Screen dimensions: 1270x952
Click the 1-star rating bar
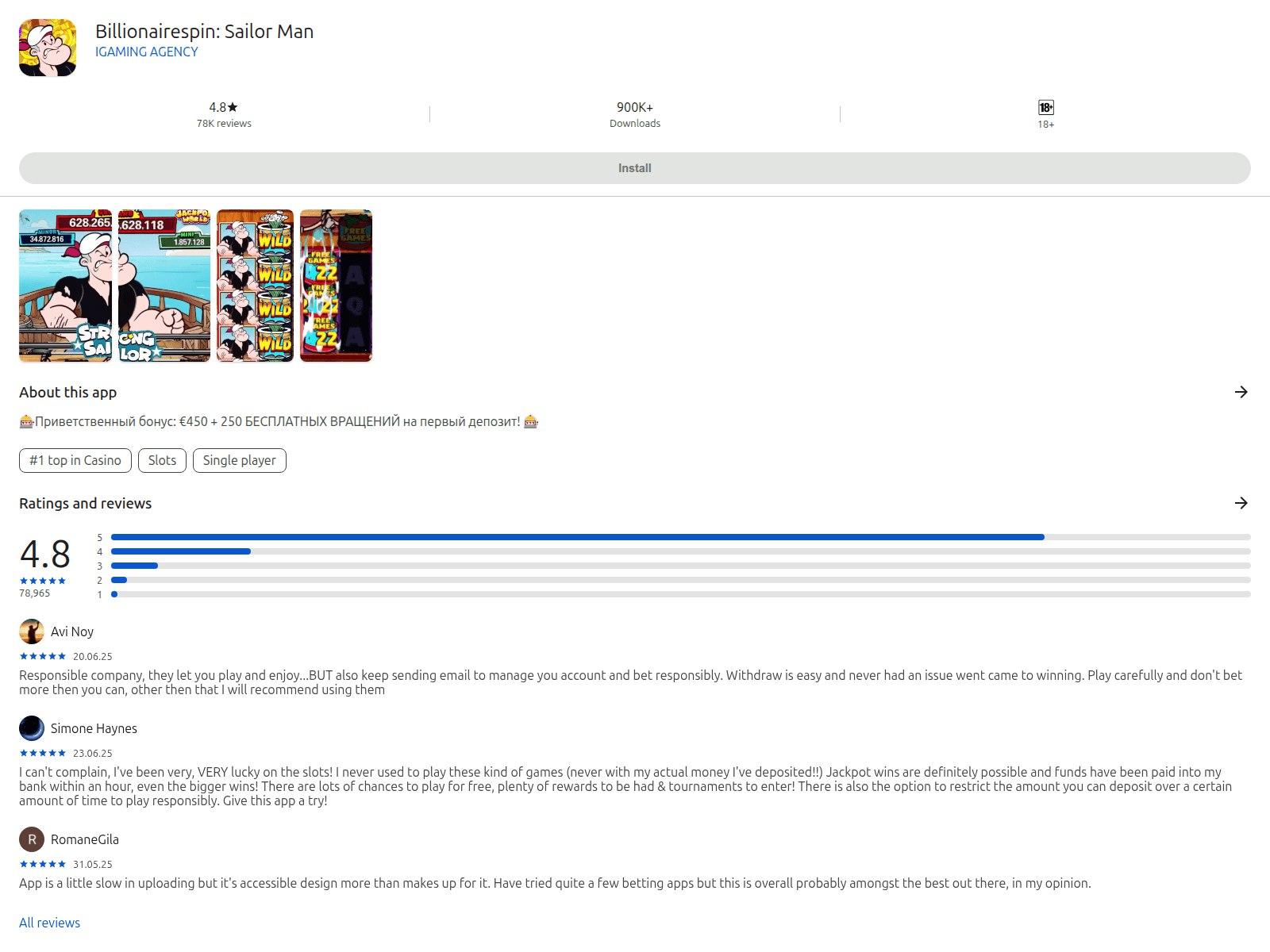point(681,594)
